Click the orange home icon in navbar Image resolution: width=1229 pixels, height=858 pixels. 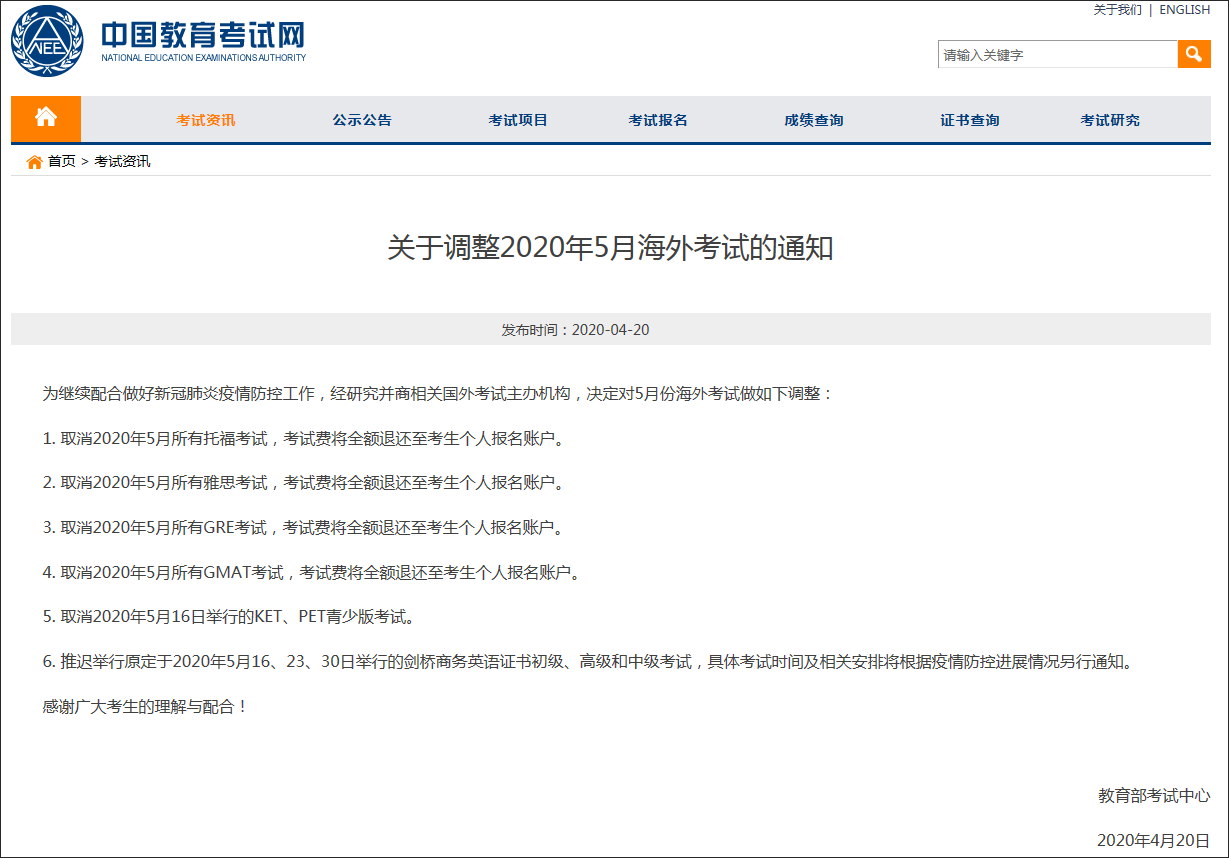click(46, 118)
